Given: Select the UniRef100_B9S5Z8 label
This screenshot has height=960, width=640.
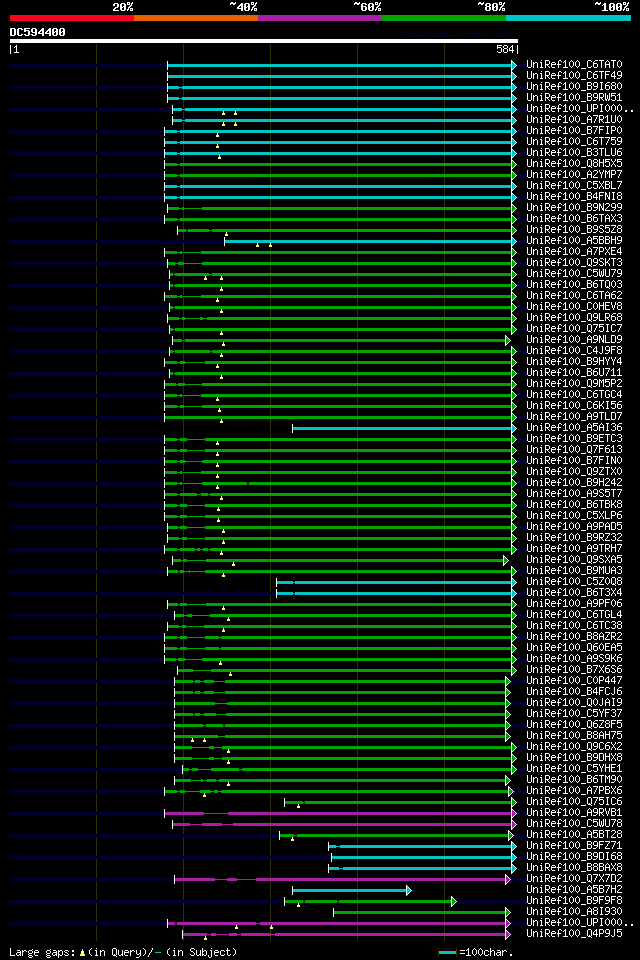Looking at the screenshot, I should click(x=574, y=230).
